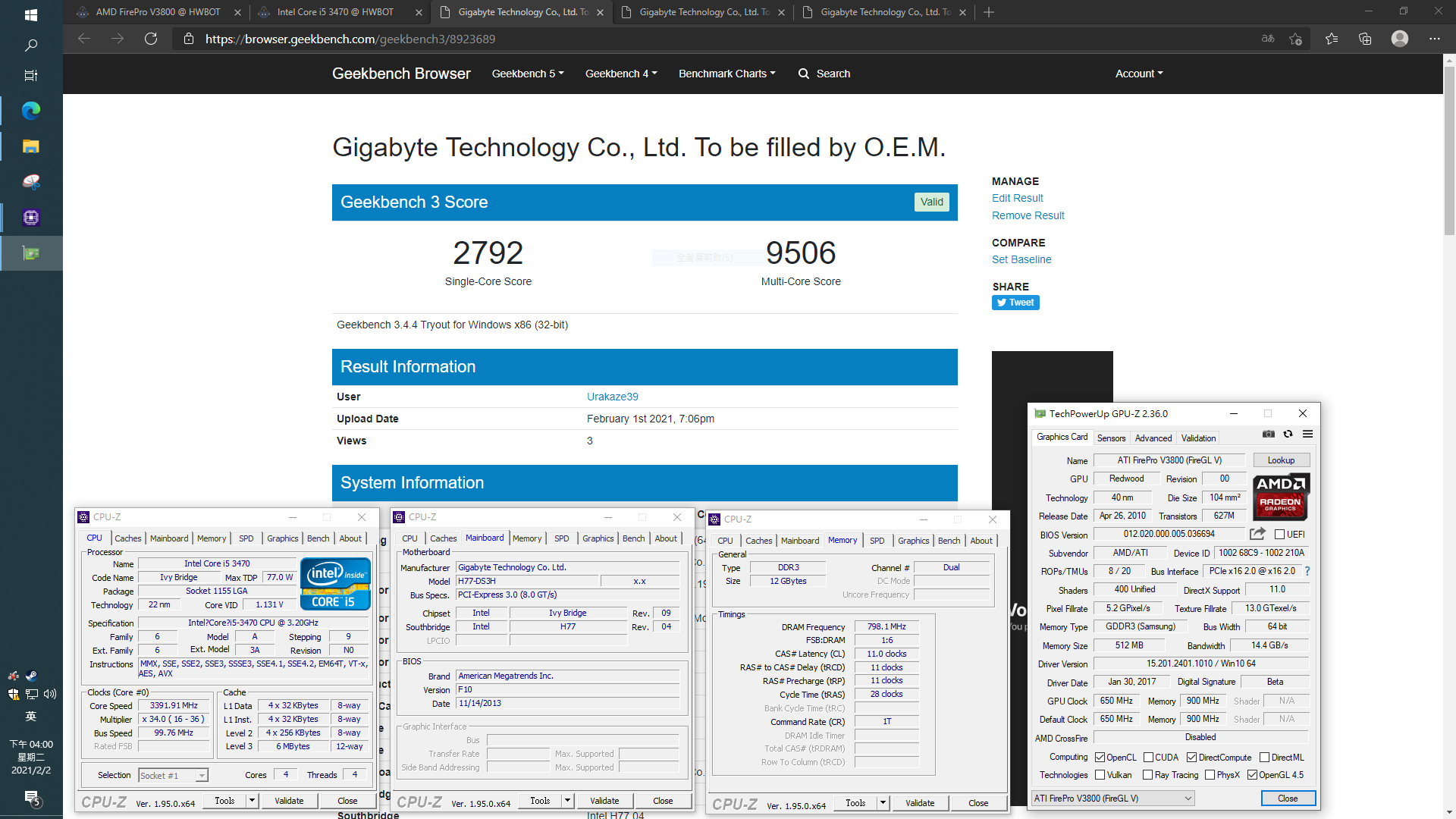Open the browser read aloud/translate icon
This screenshot has width=1456, height=819.
(x=1268, y=39)
